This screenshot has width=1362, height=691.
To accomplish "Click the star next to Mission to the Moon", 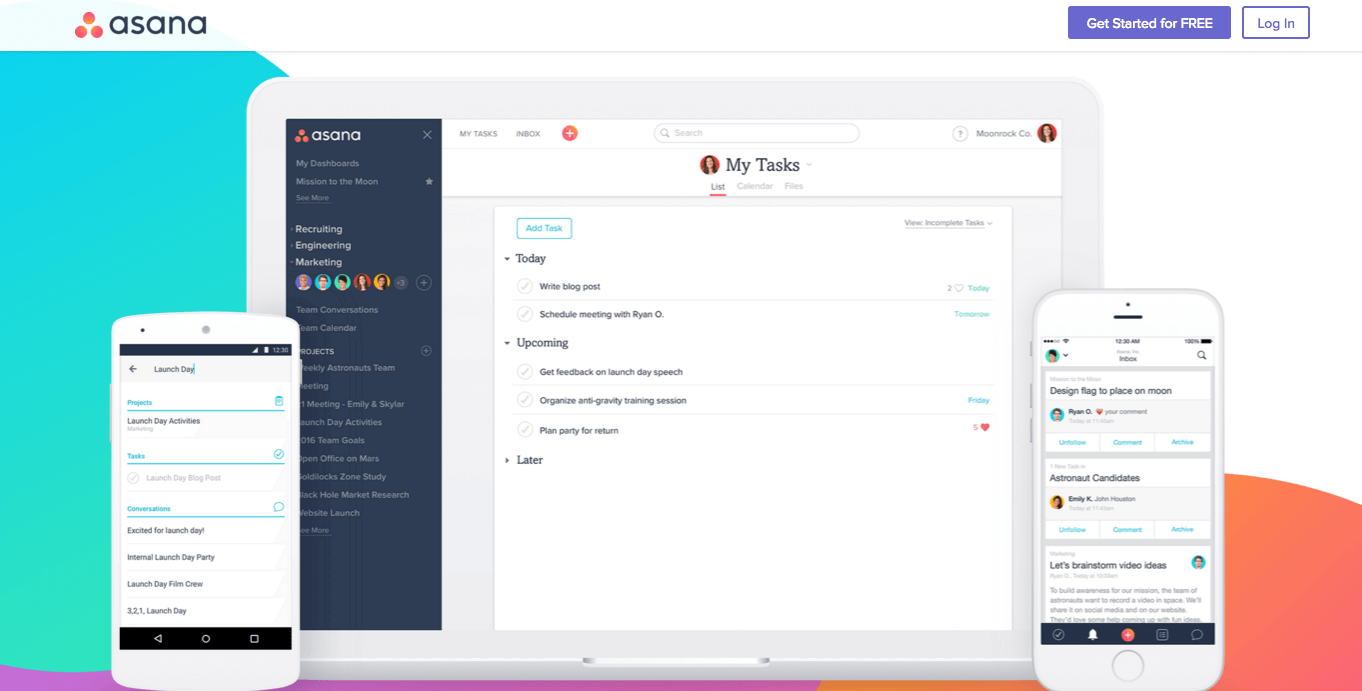I will [x=429, y=182].
